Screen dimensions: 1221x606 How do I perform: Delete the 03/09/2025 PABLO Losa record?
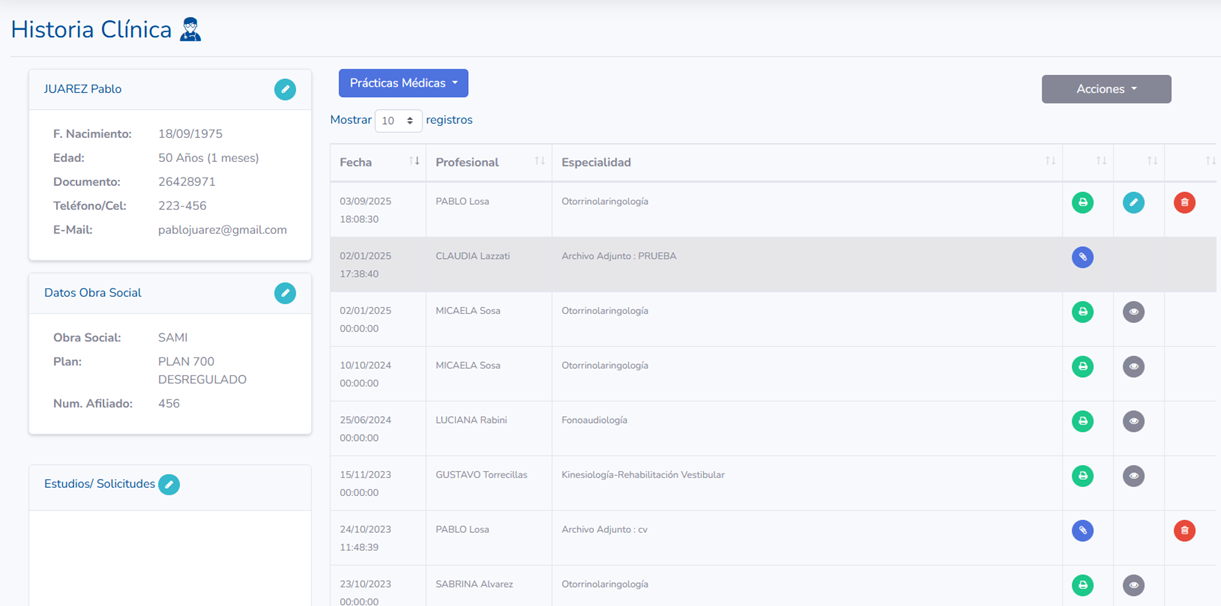(x=1184, y=203)
